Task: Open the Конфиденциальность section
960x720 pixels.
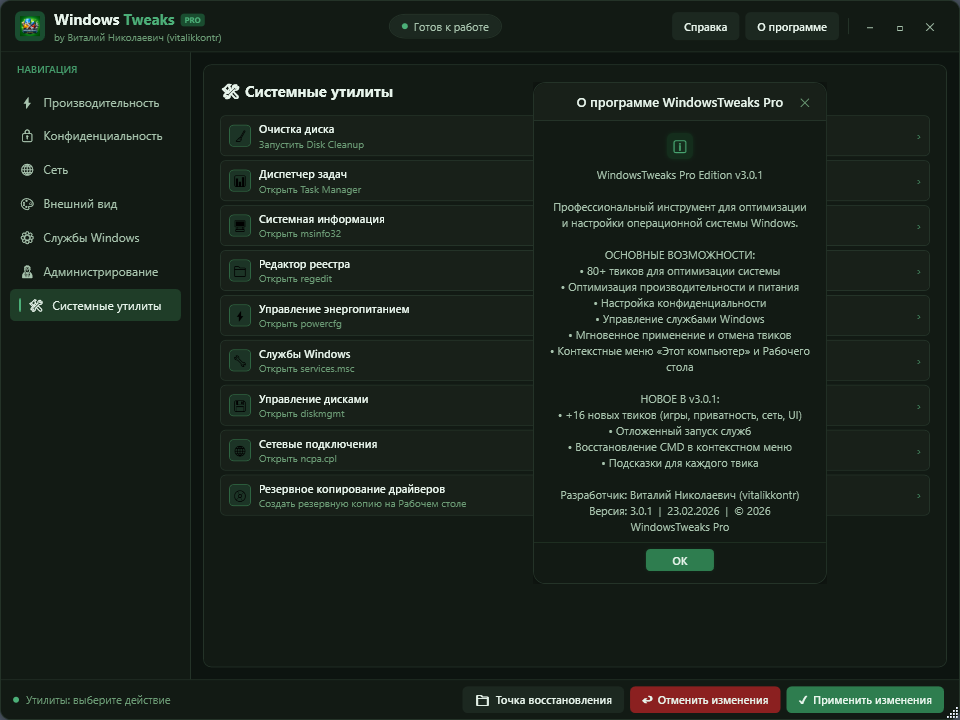Action: tap(96, 136)
